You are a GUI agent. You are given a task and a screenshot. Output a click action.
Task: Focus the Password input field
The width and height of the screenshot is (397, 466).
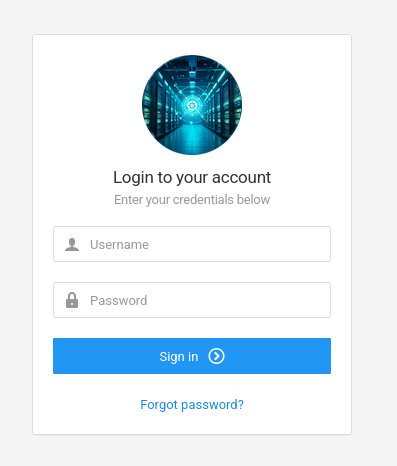coord(192,300)
